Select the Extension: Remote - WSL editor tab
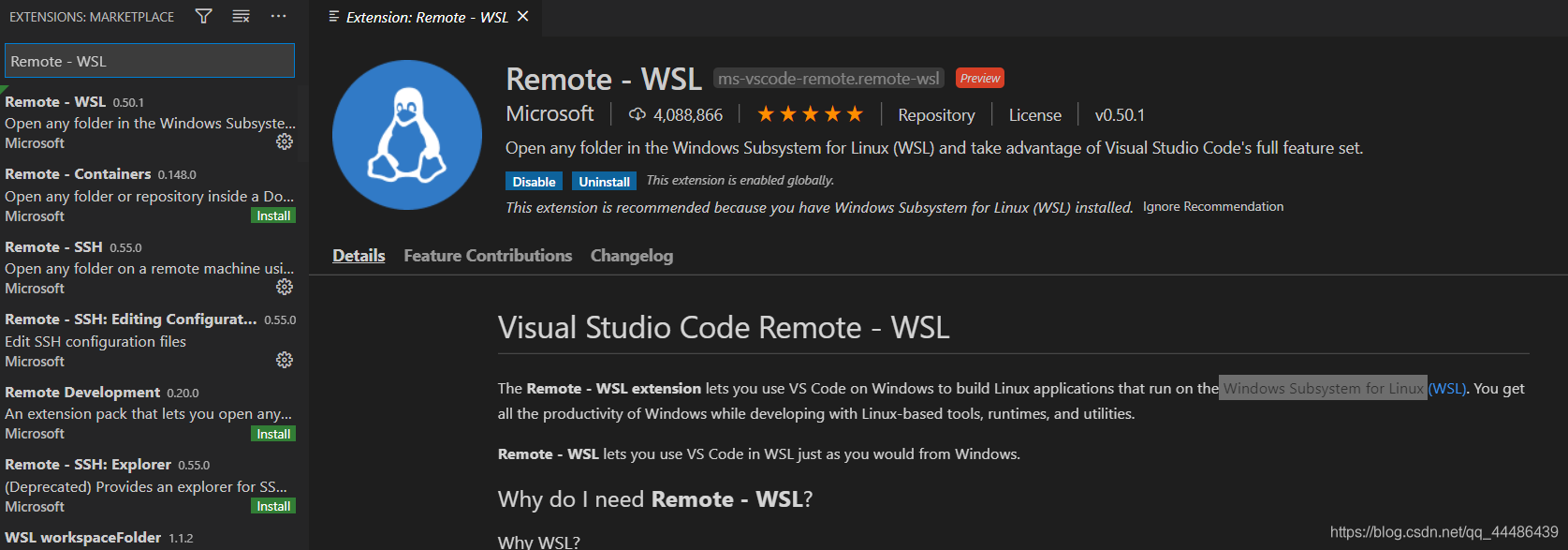 point(426,17)
